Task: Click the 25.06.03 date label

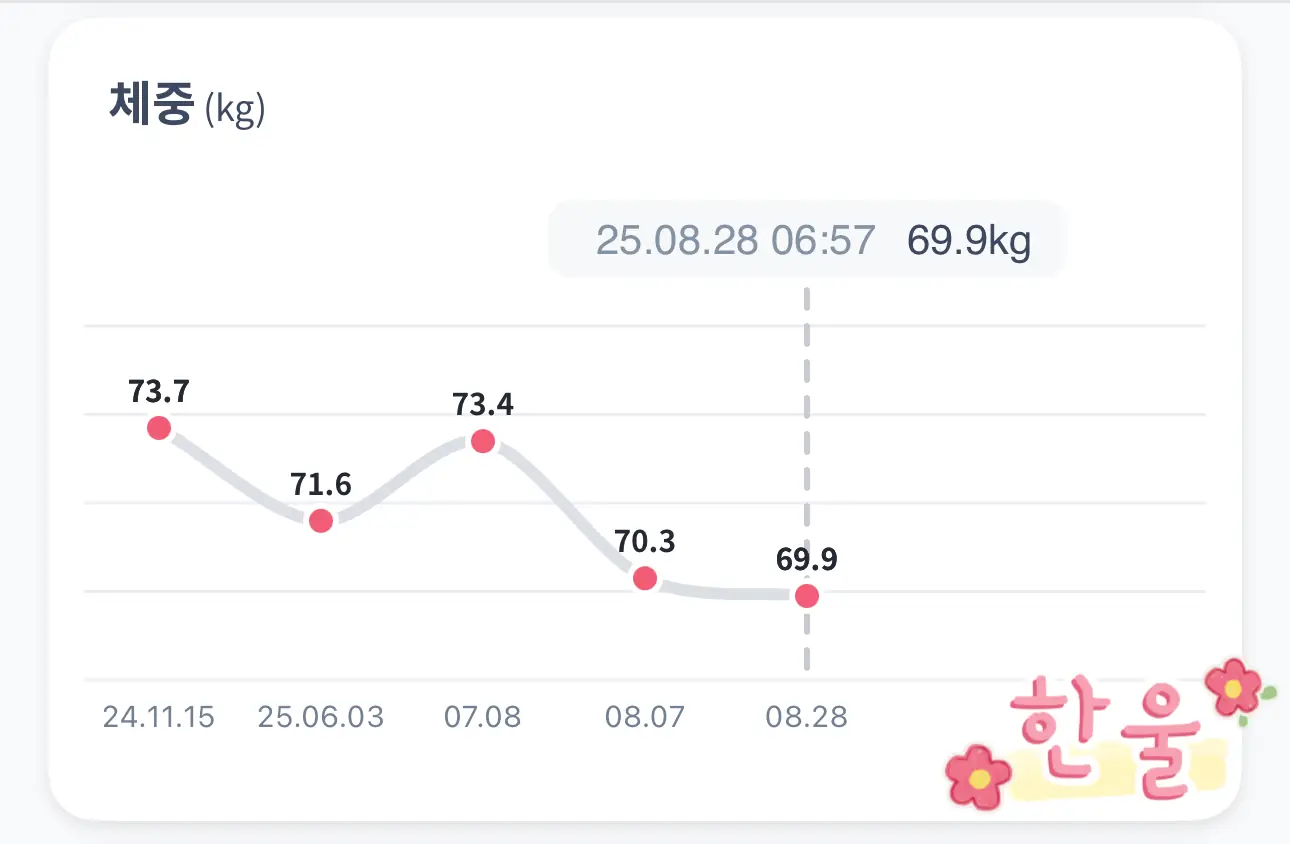Action: click(x=321, y=717)
